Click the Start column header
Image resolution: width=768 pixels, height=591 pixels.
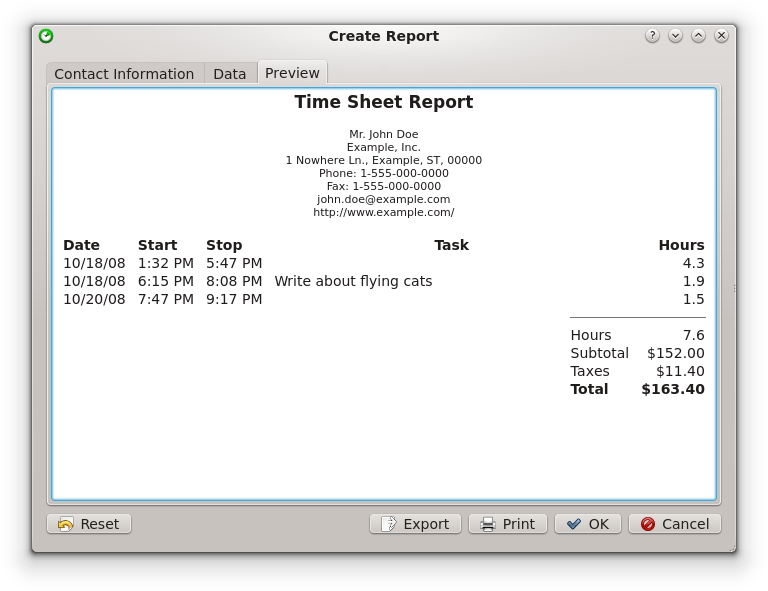tap(157, 245)
